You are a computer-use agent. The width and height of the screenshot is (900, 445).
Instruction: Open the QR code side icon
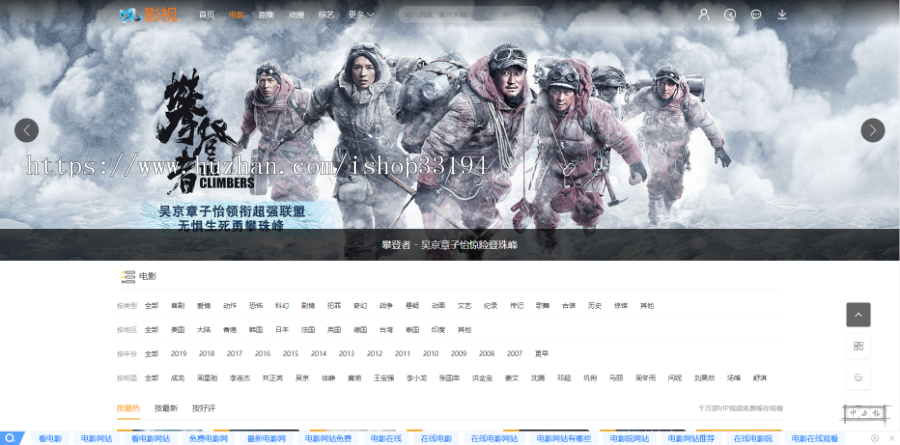(858, 346)
